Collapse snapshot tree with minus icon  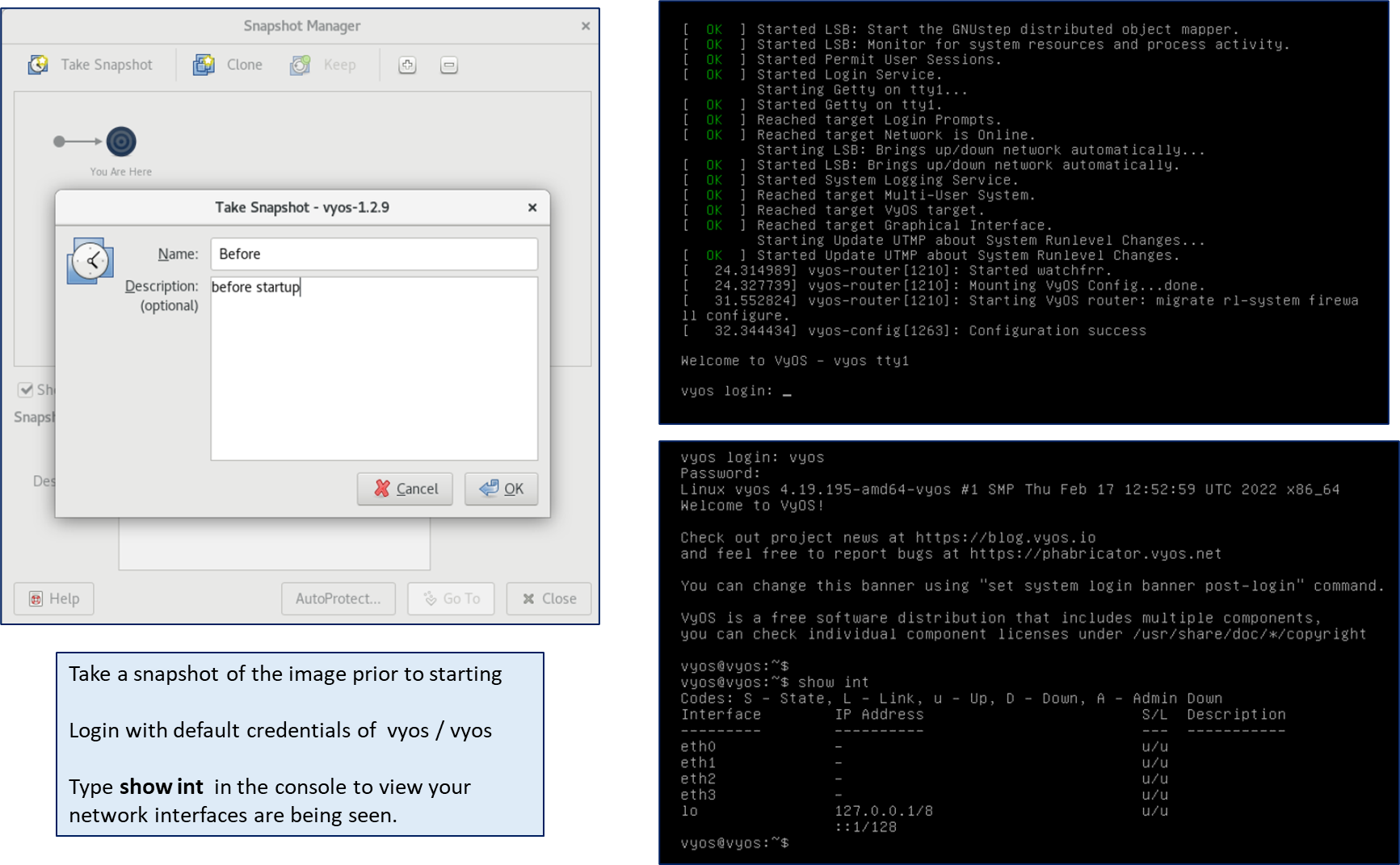click(x=449, y=65)
